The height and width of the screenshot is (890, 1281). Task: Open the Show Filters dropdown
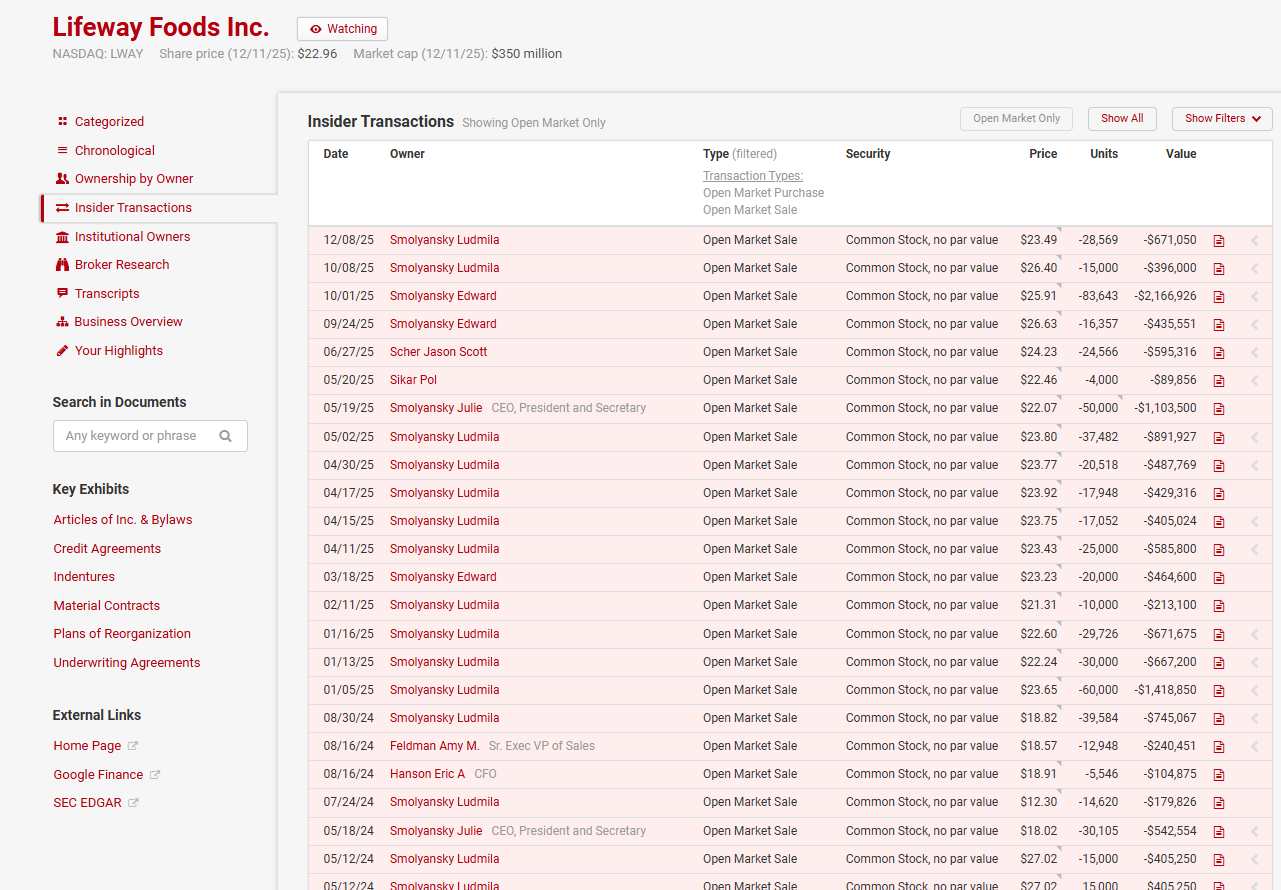pos(1222,118)
